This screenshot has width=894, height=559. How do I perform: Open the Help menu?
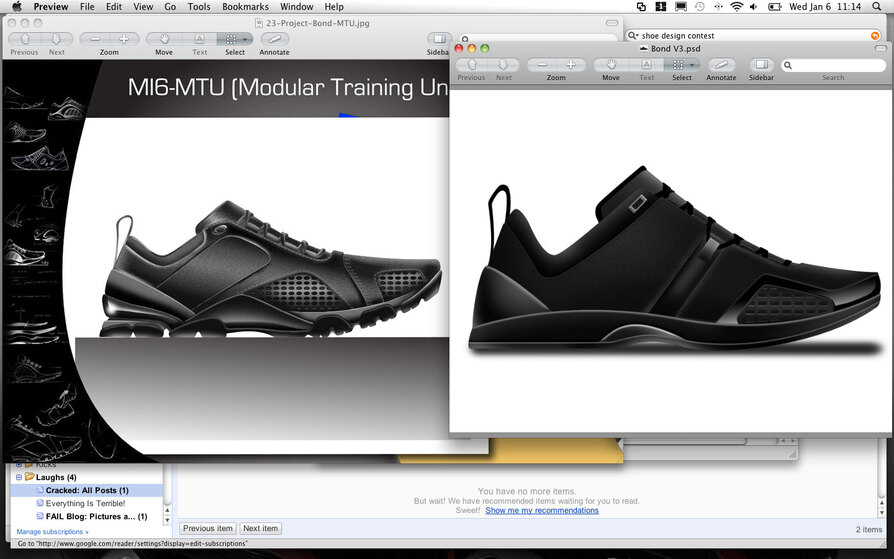(x=334, y=6)
